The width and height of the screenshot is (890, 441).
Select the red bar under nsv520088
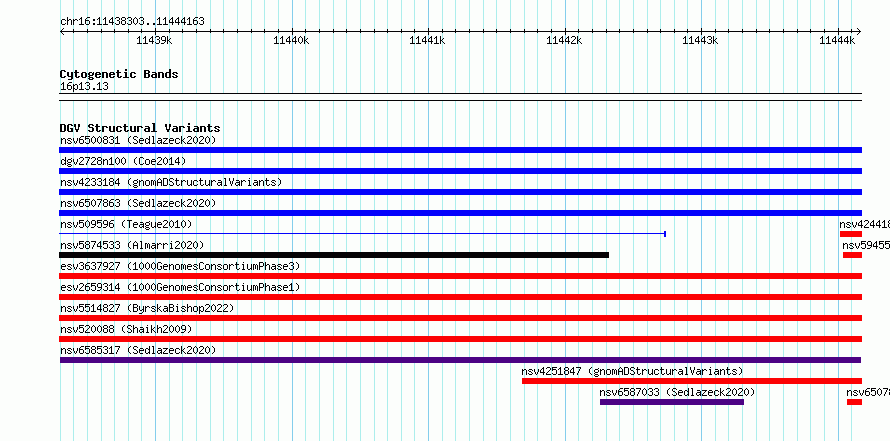click(x=460, y=339)
